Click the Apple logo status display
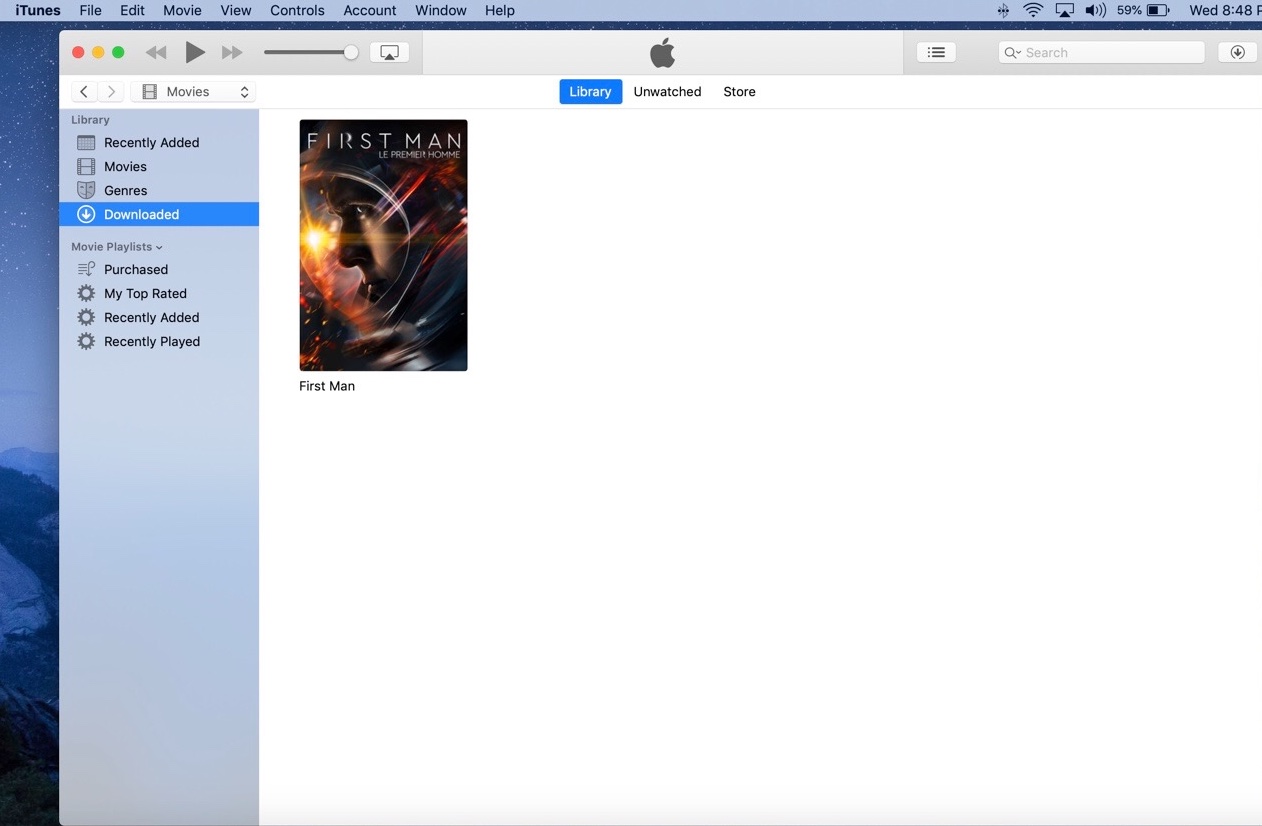 click(663, 52)
